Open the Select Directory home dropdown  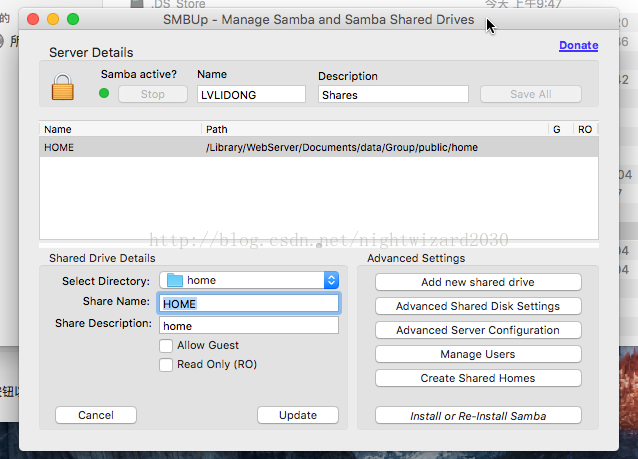point(249,280)
